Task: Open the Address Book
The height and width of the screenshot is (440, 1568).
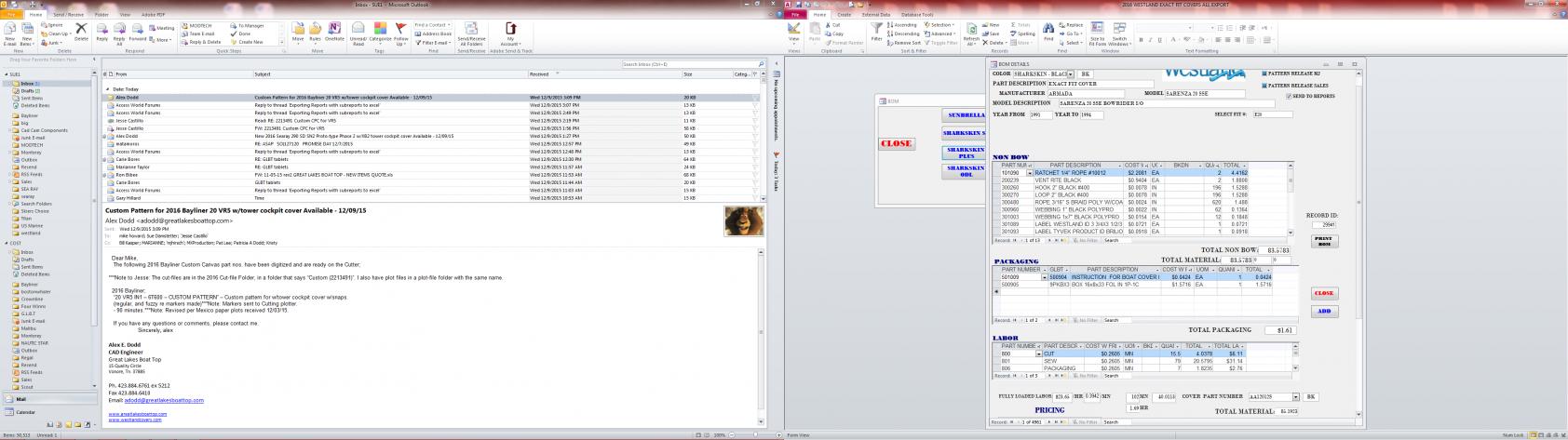Action: pos(433,33)
